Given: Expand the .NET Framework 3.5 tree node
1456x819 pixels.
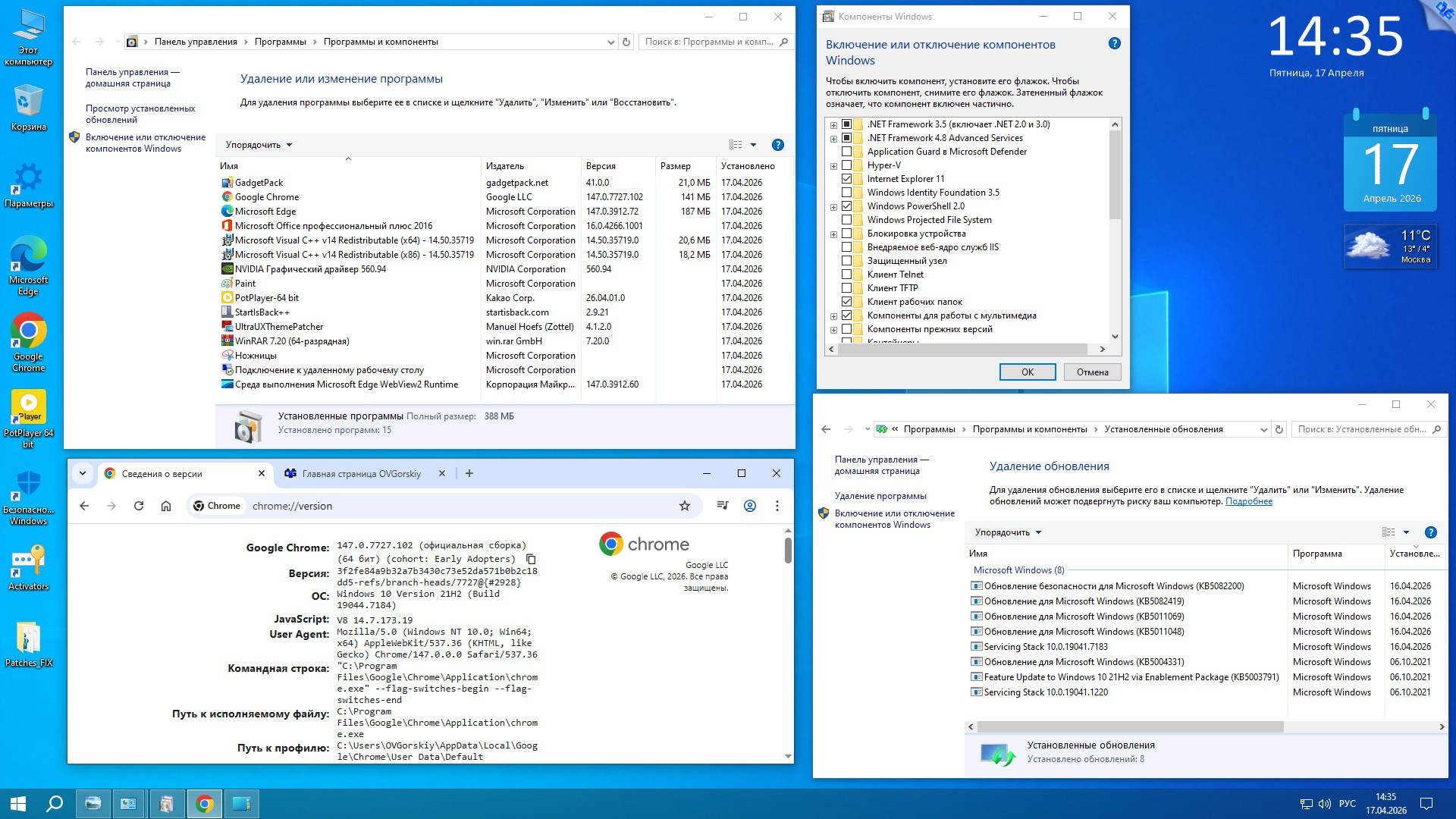Looking at the screenshot, I should tap(833, 125).
